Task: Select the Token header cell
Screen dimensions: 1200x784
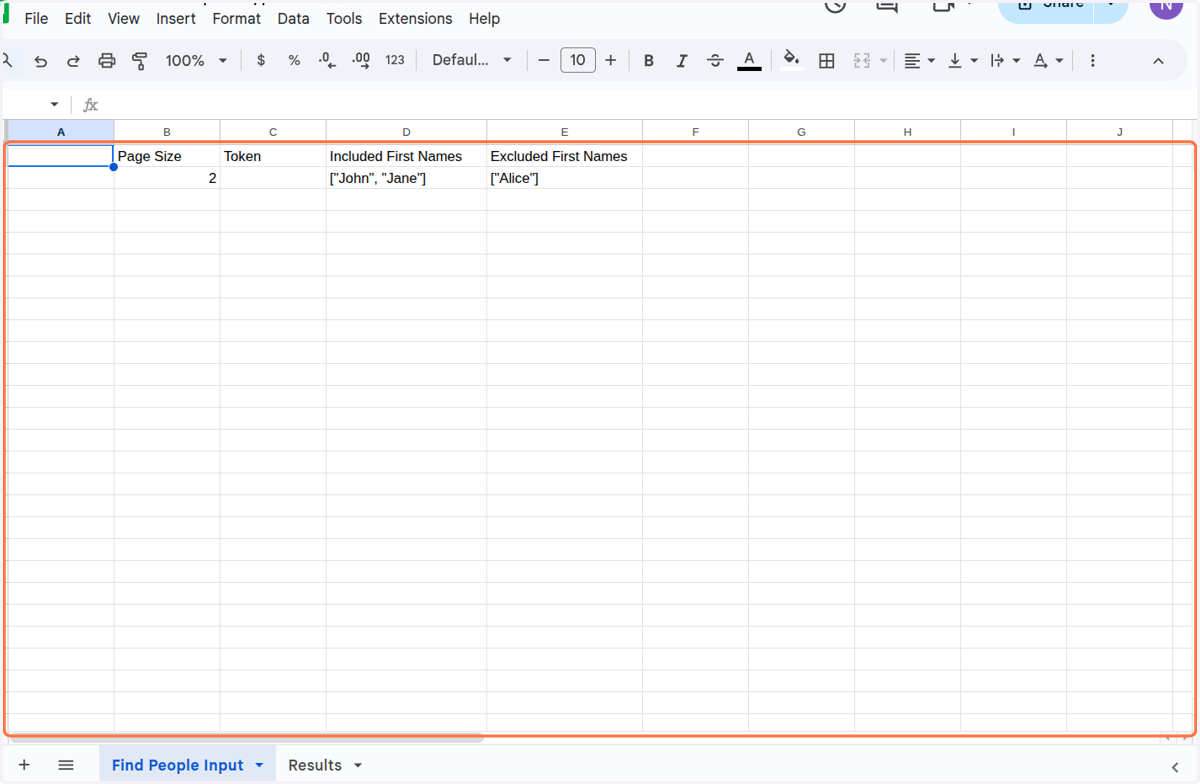Action: click(x=273, y=156)
